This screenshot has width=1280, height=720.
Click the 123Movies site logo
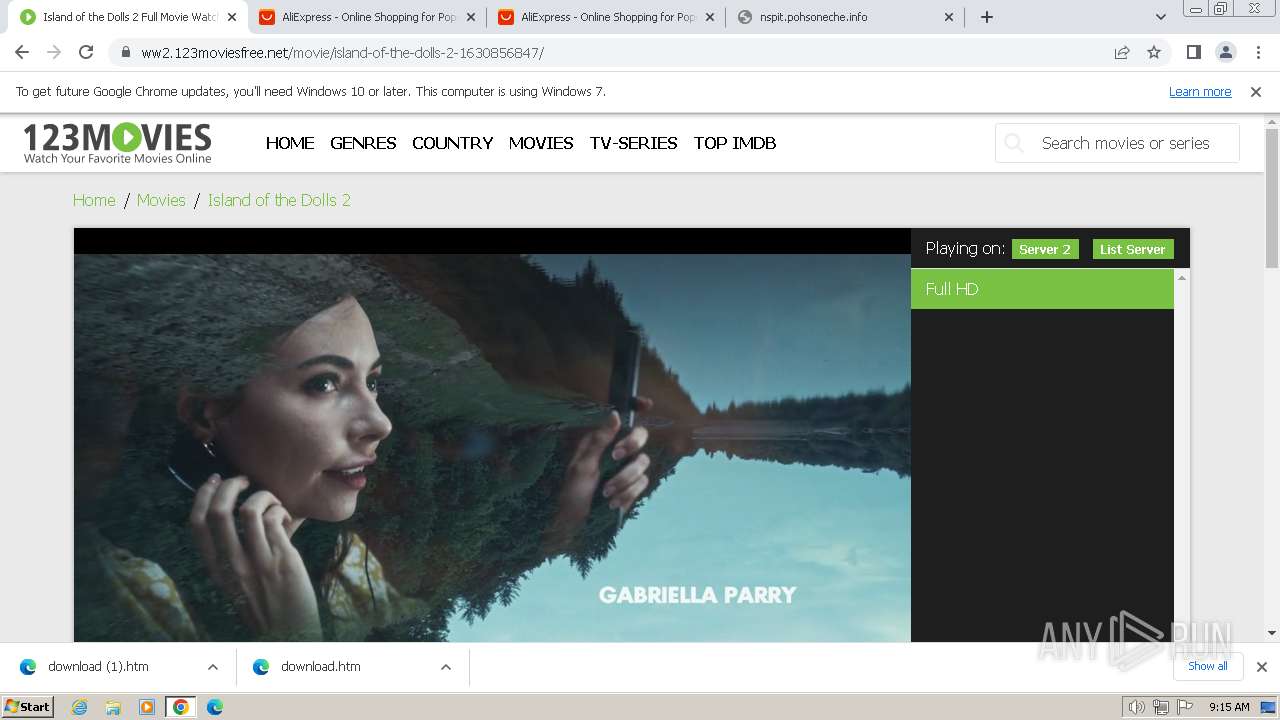[117, 143]
